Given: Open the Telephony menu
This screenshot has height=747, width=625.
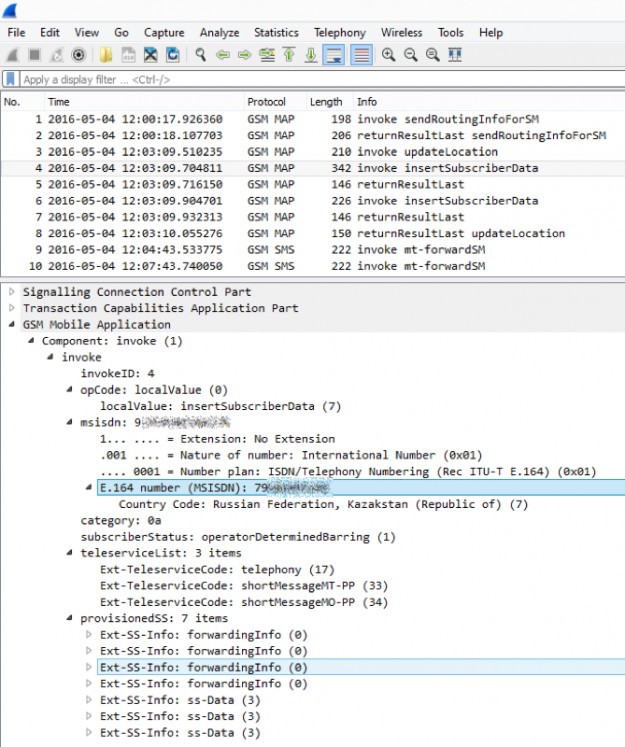Looking at the screenshot, I should [x=339, y=32].
